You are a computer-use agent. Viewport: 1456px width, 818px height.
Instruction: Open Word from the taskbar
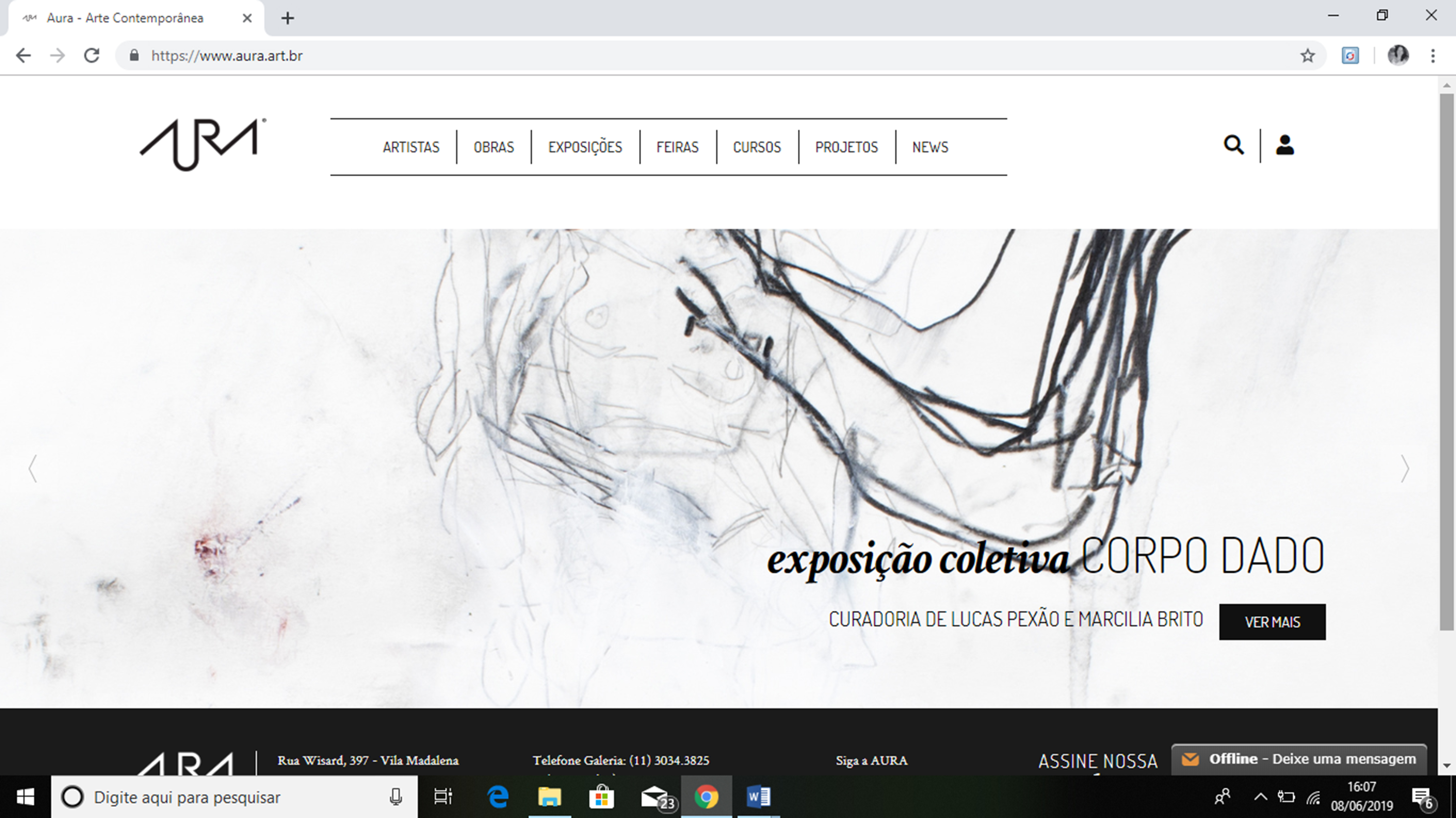(x=758, y=797)
